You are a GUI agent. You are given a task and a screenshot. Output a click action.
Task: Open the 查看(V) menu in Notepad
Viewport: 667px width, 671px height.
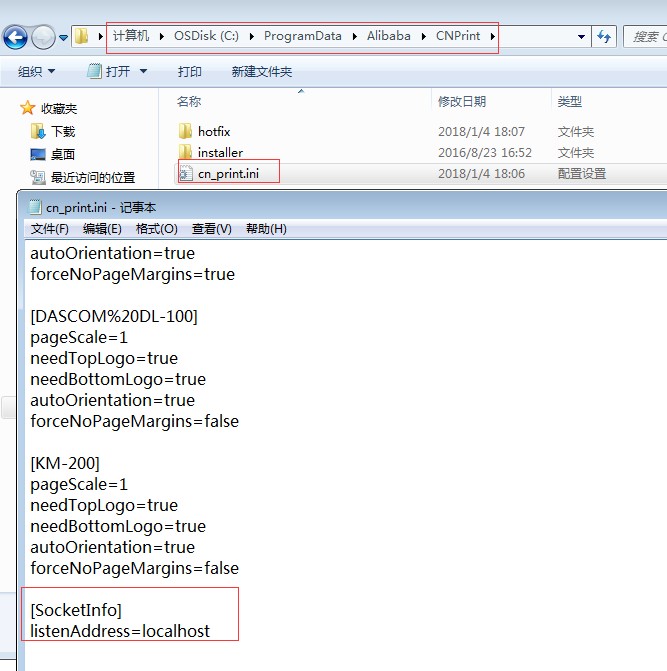[x=211, y=229]
